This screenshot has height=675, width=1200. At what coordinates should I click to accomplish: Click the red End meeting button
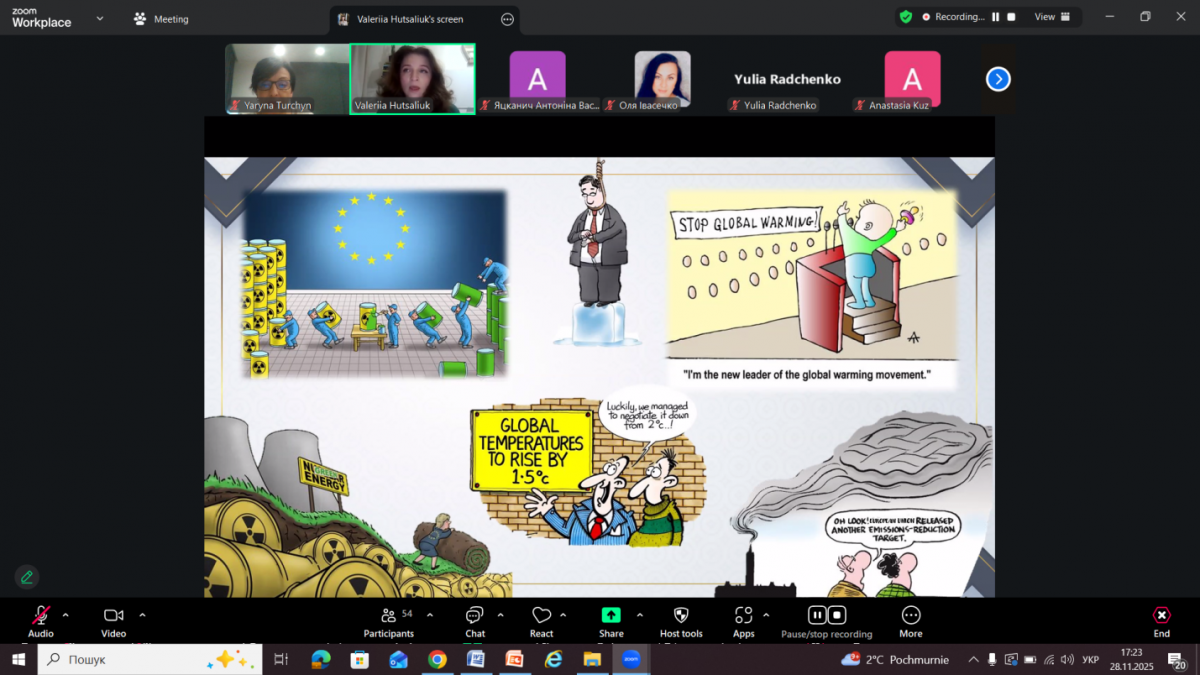(x=1161, y=616)
